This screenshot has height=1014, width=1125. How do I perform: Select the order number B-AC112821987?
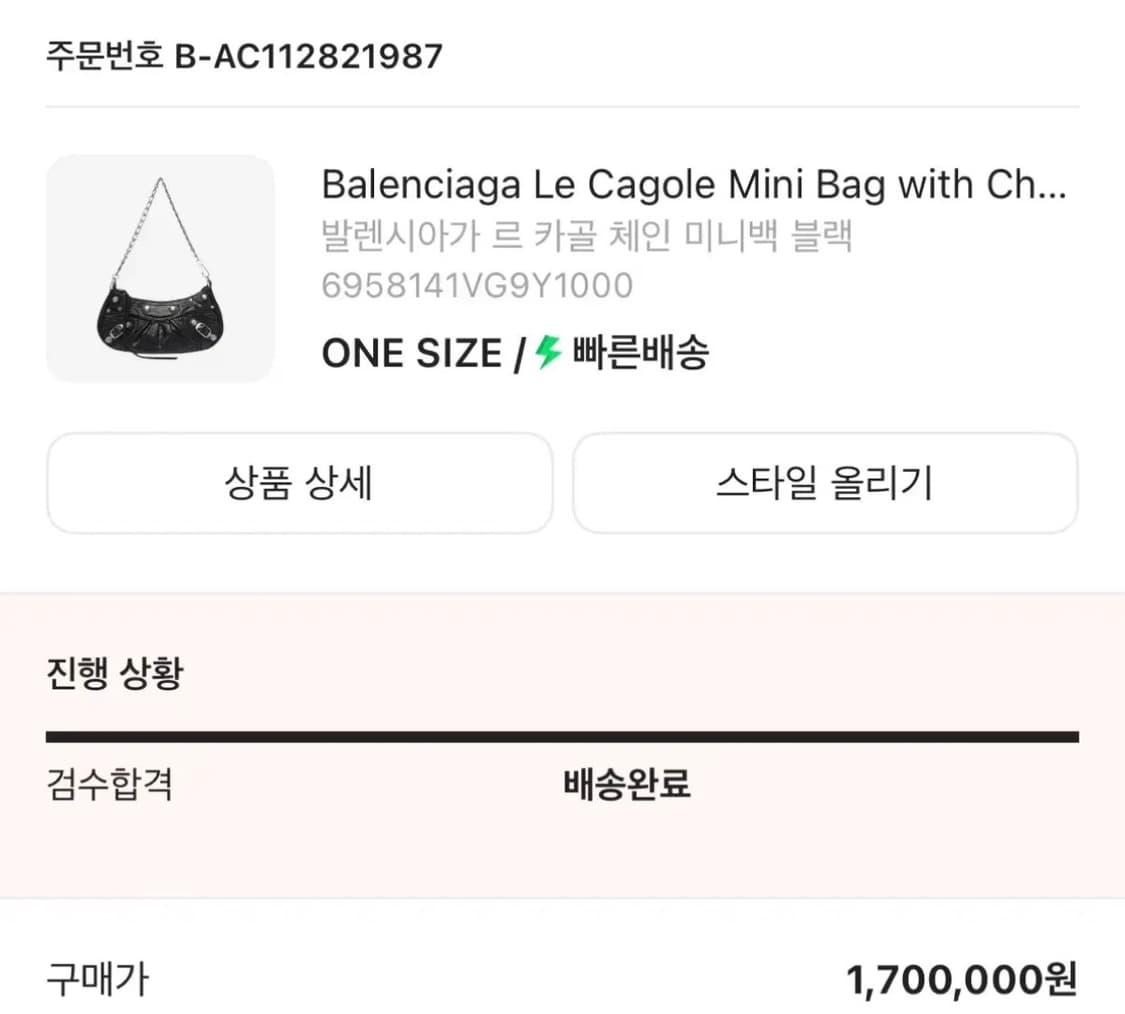click(x=310, y=57)
